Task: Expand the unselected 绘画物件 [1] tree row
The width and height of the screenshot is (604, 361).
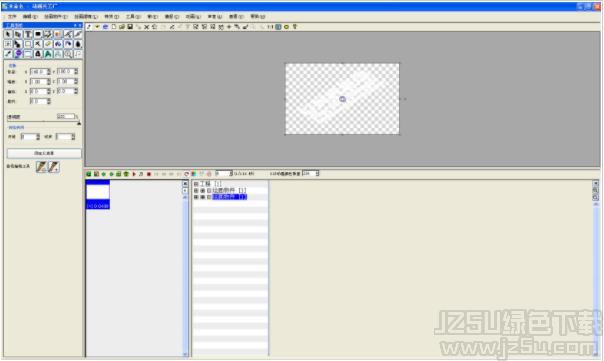Action: 196,191
